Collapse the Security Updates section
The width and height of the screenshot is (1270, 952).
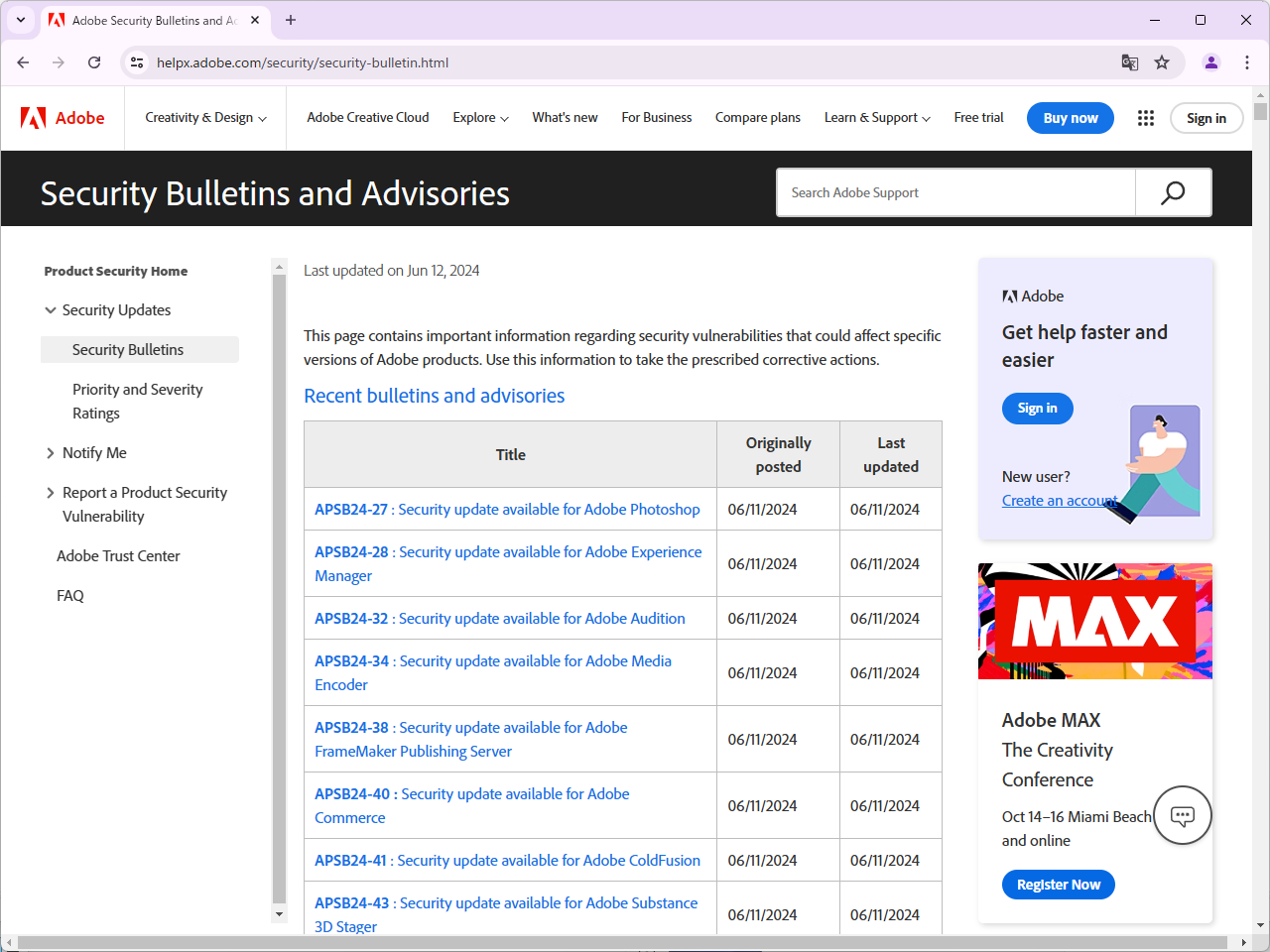pyautogui.click(x=51, y=310)
